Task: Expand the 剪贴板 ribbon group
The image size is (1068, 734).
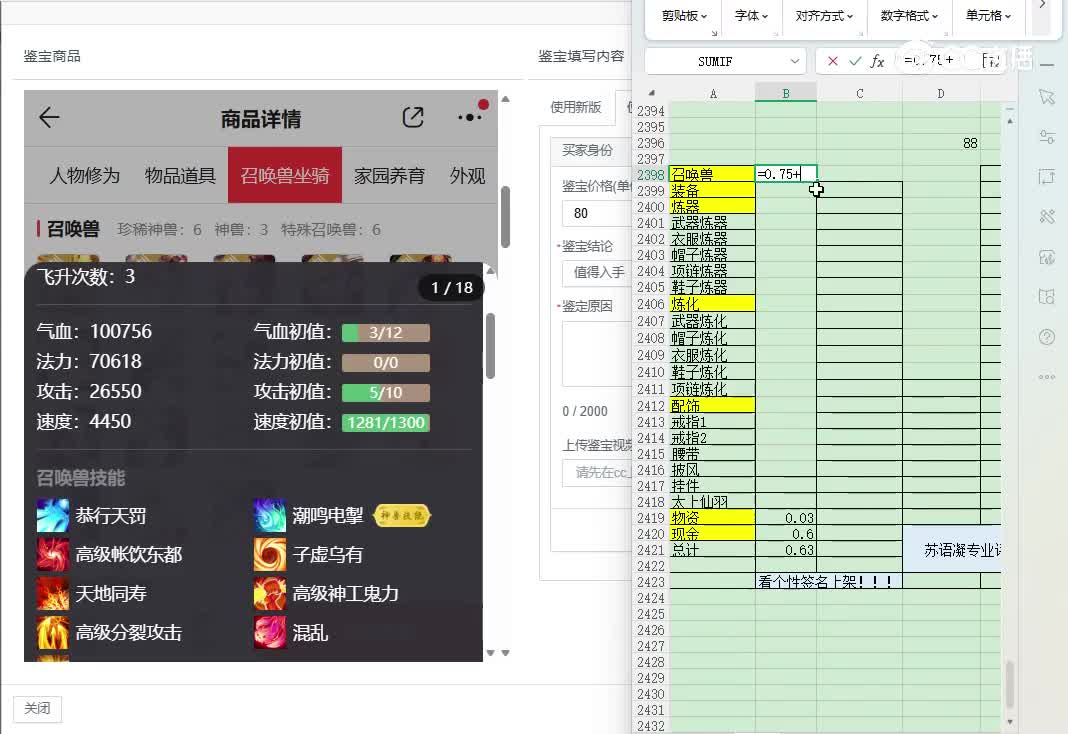Action: 684,15
